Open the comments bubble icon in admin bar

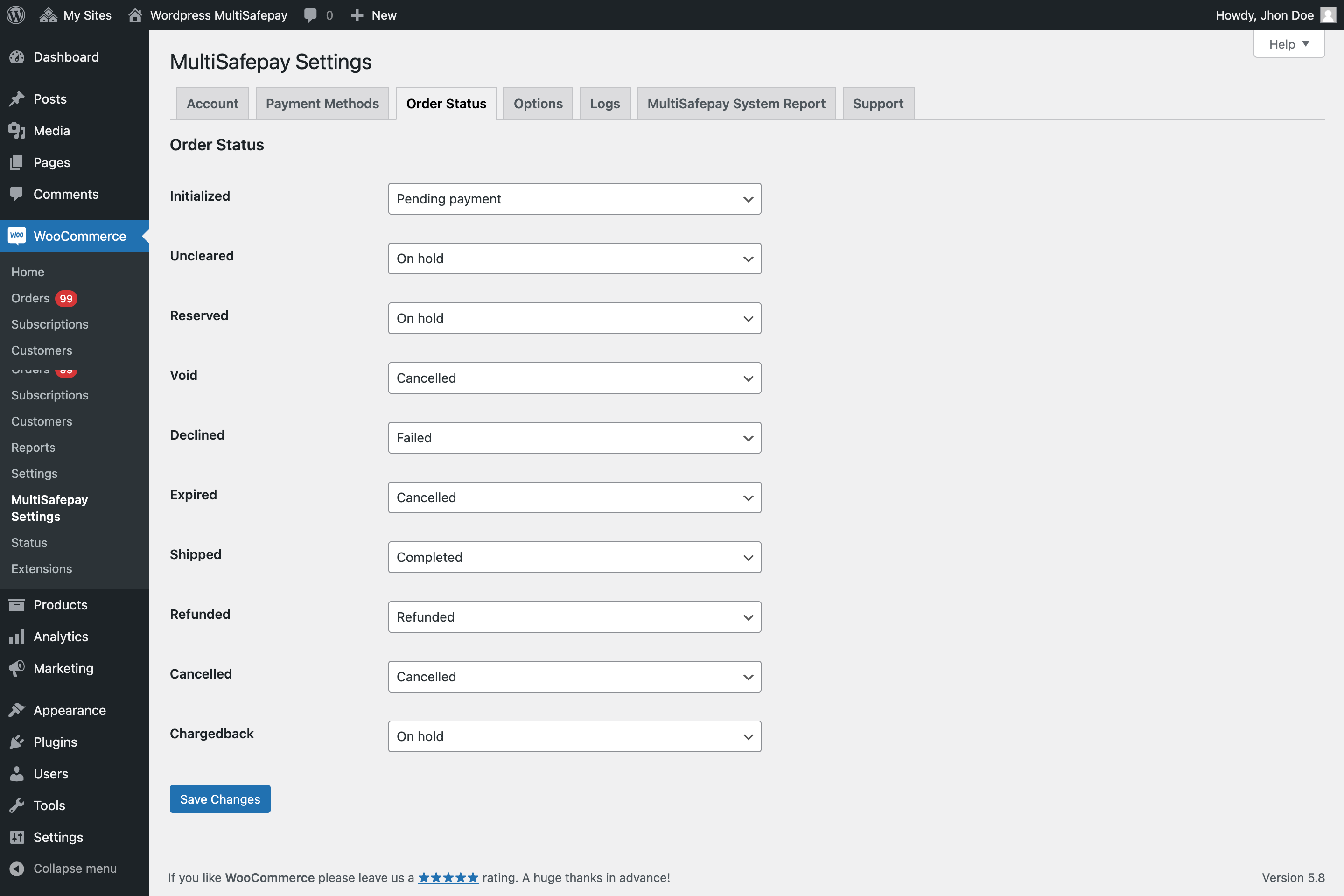(310, 15)
